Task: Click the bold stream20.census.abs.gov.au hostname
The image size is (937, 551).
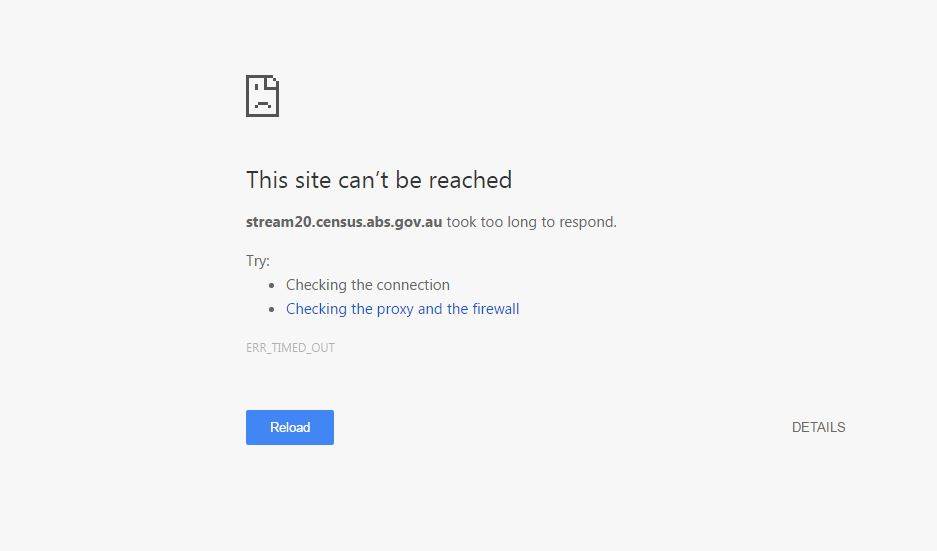Action: (344, 222)
